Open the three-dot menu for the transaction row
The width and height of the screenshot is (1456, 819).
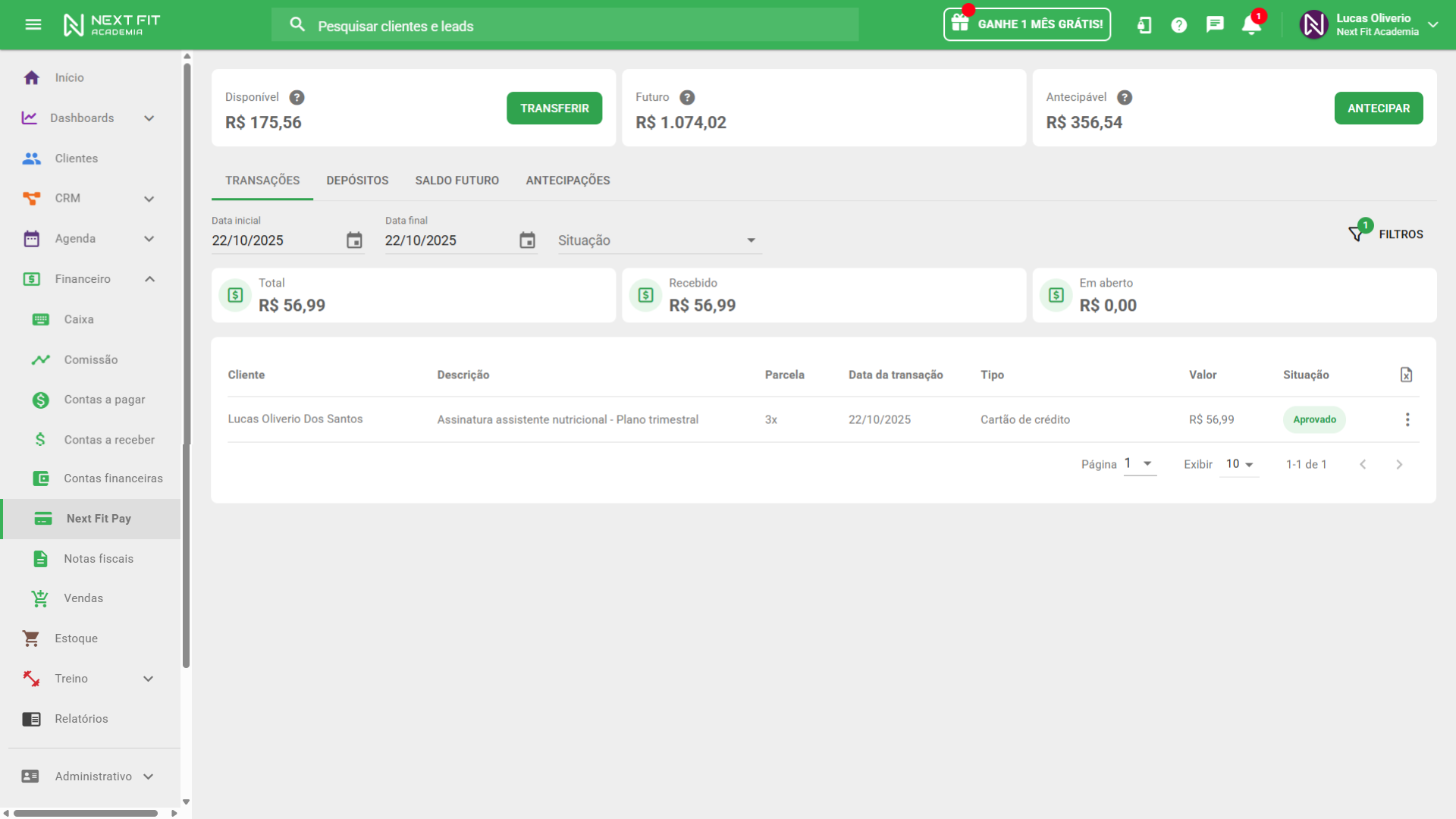tap(1407, 419)
